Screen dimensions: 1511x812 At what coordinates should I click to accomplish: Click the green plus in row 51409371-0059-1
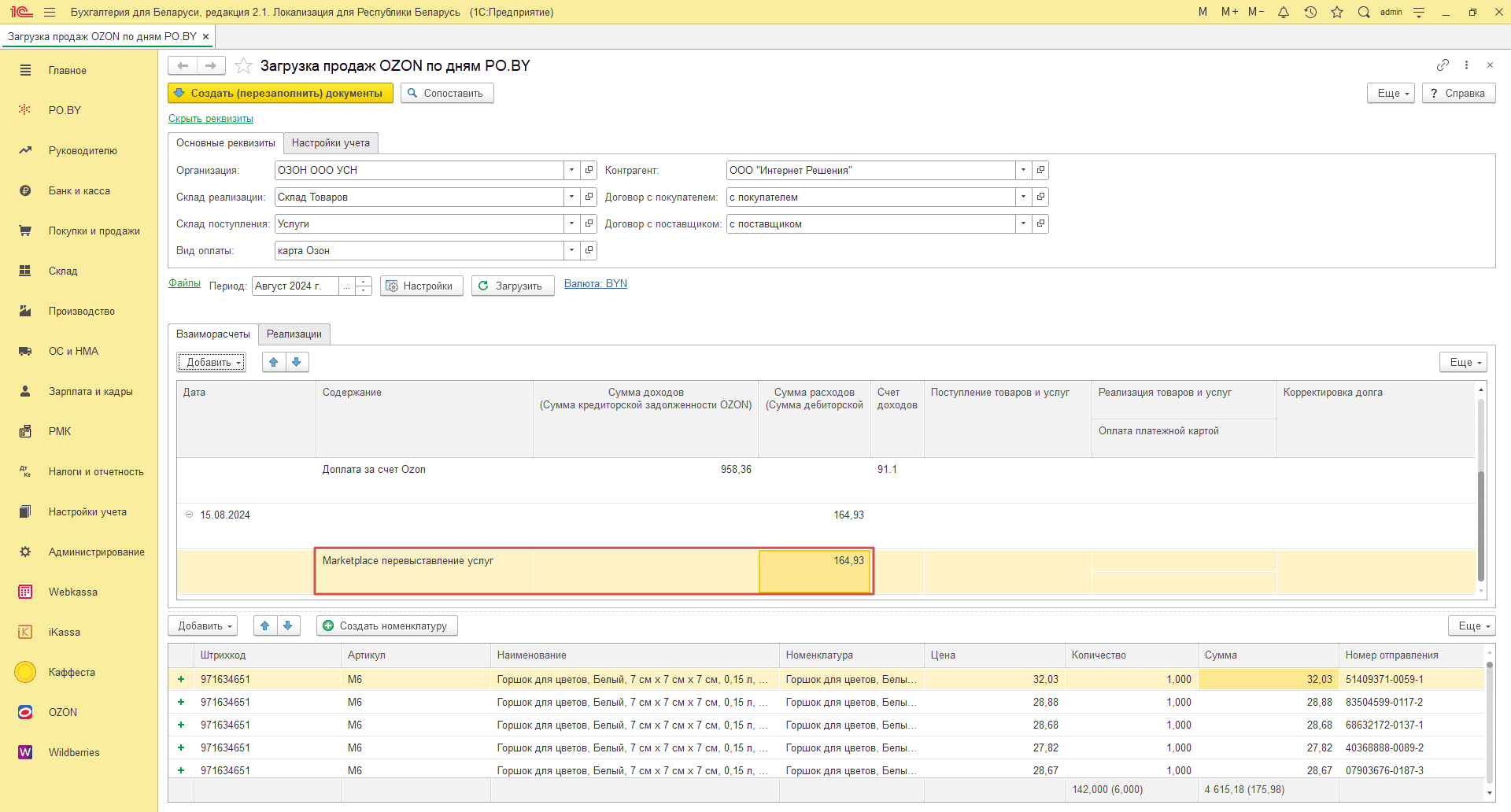coord(181,679)
